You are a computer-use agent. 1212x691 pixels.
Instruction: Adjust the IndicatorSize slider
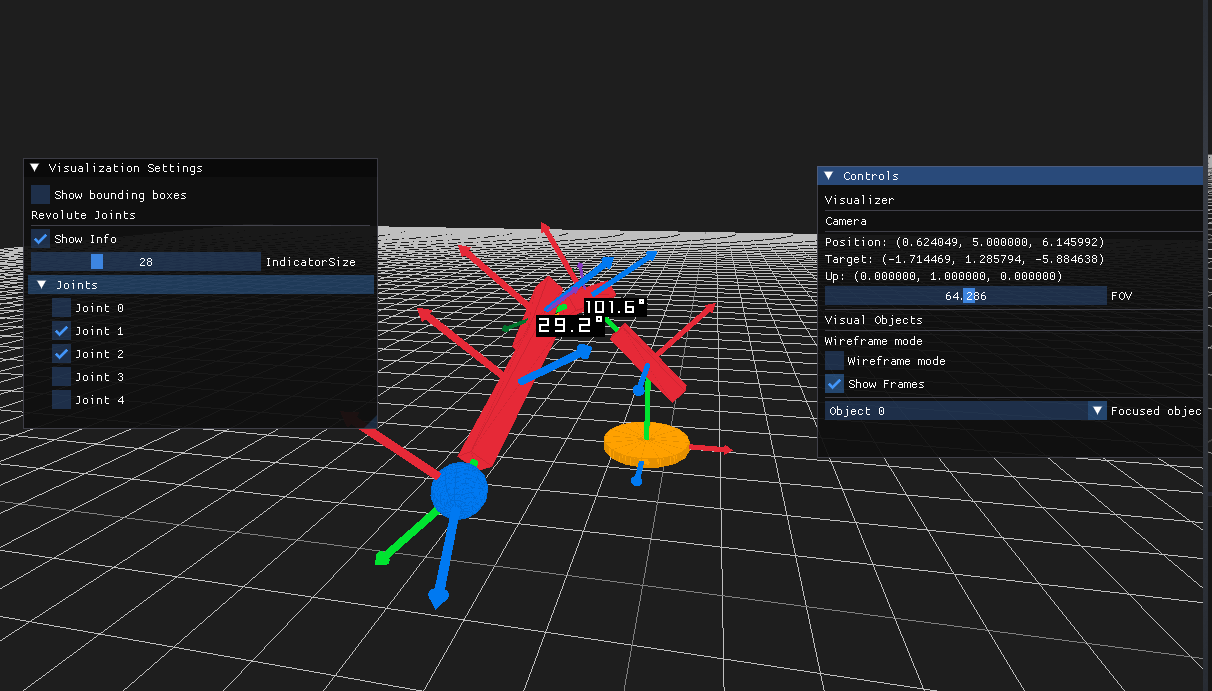click(x=146, y=262)
